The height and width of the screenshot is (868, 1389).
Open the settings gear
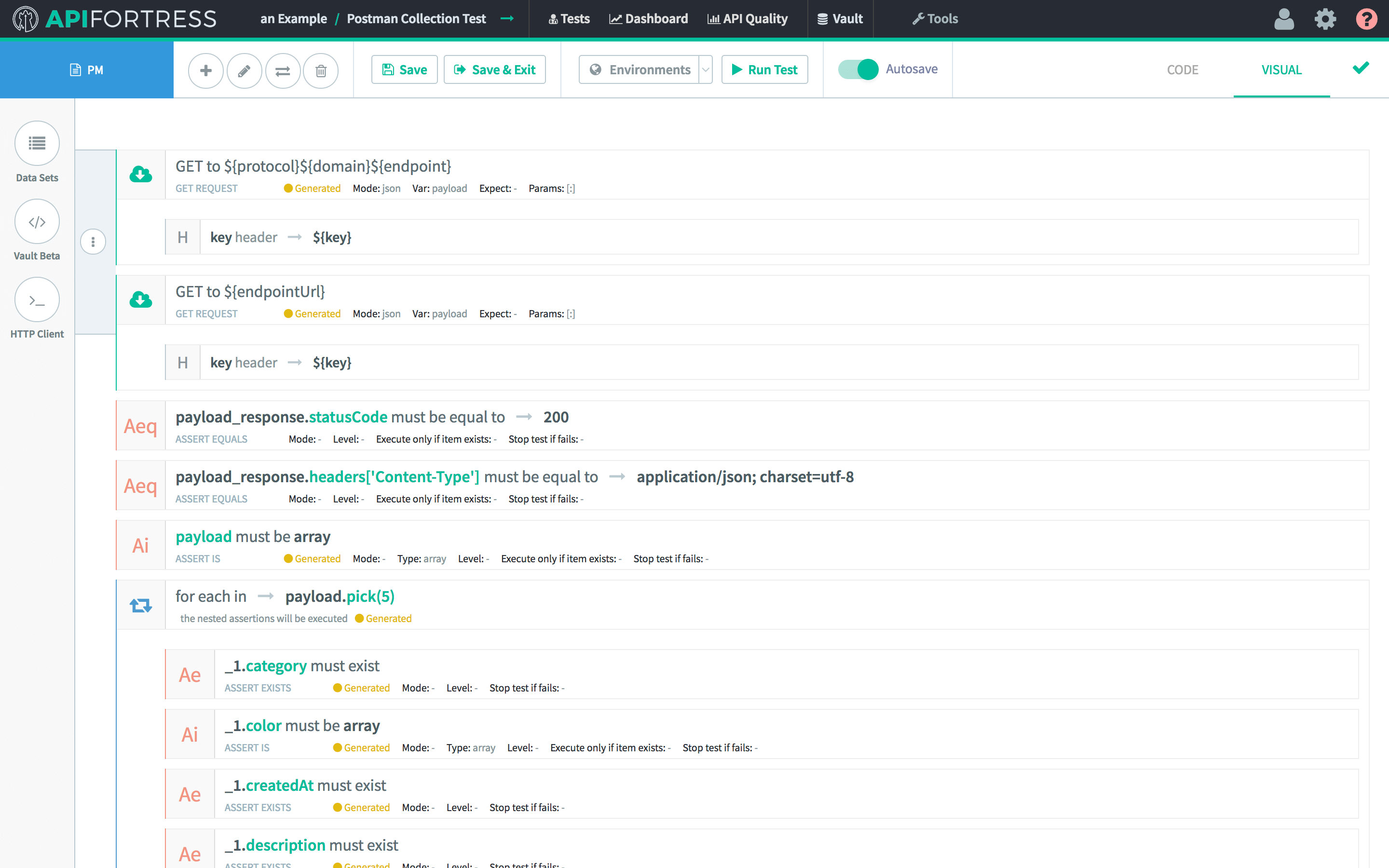click(x=1325, y=18)
